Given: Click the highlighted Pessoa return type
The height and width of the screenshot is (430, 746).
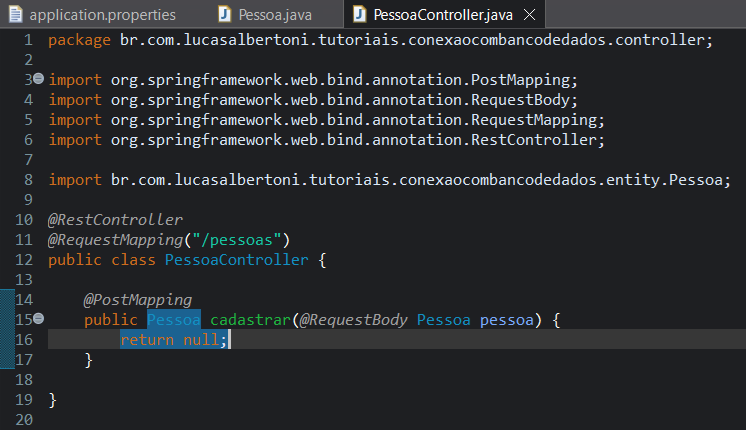Looking at the screenshot, I should click(x=174, y=319).
